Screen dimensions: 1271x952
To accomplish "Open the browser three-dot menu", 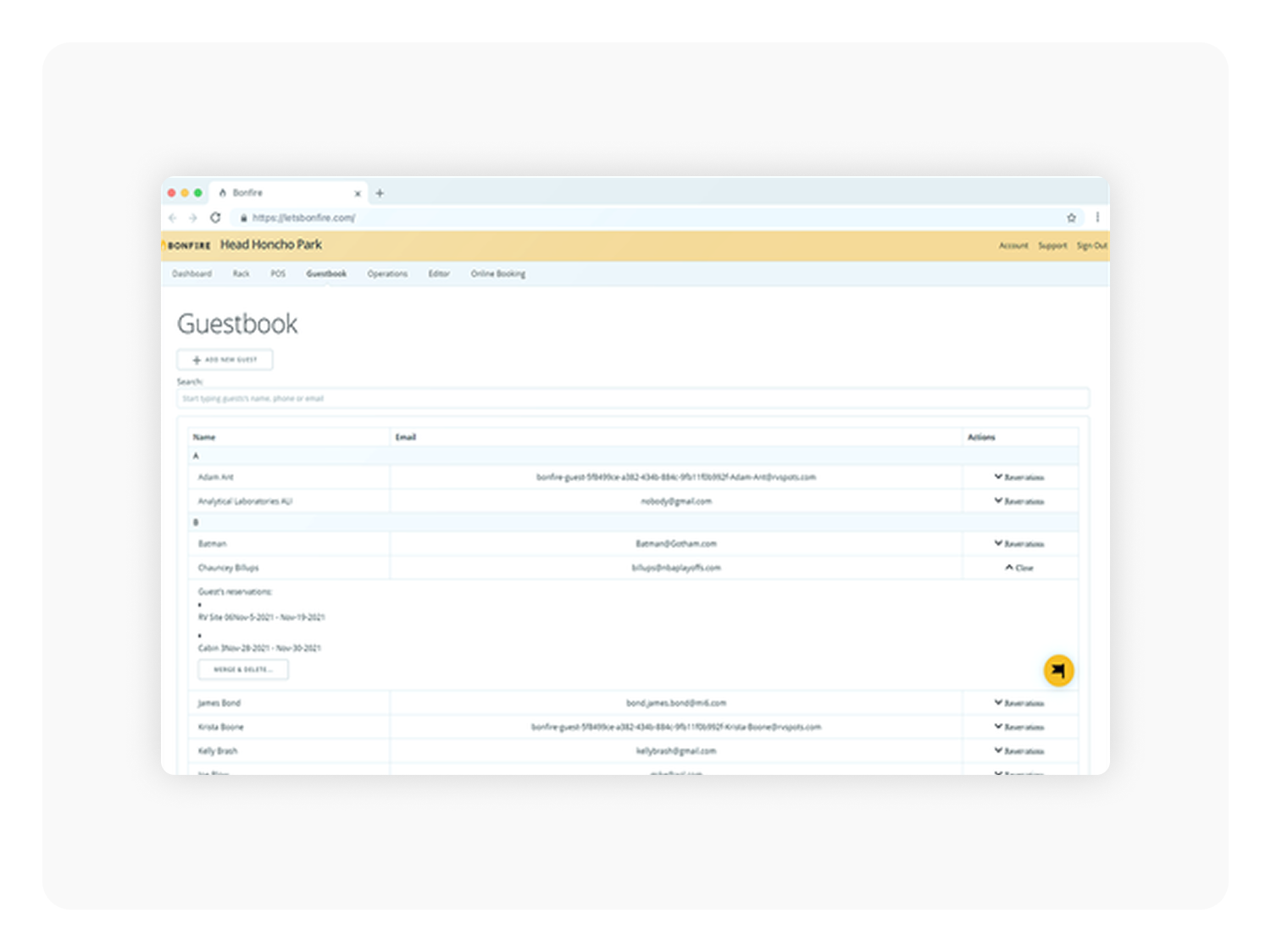I will click(1097, 218).
